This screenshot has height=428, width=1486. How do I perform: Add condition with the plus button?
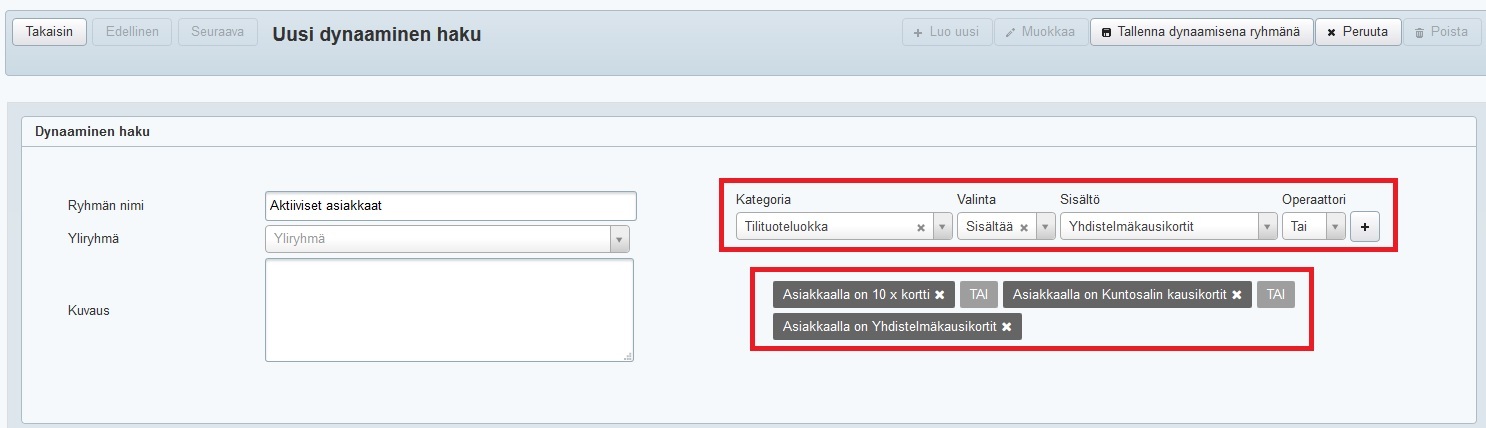[1364, 227]
